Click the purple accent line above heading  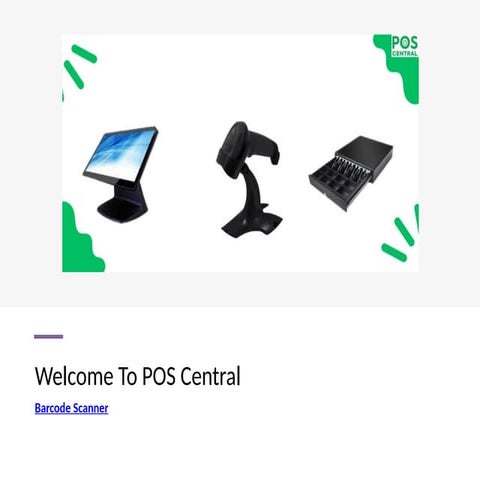[48, 337]
